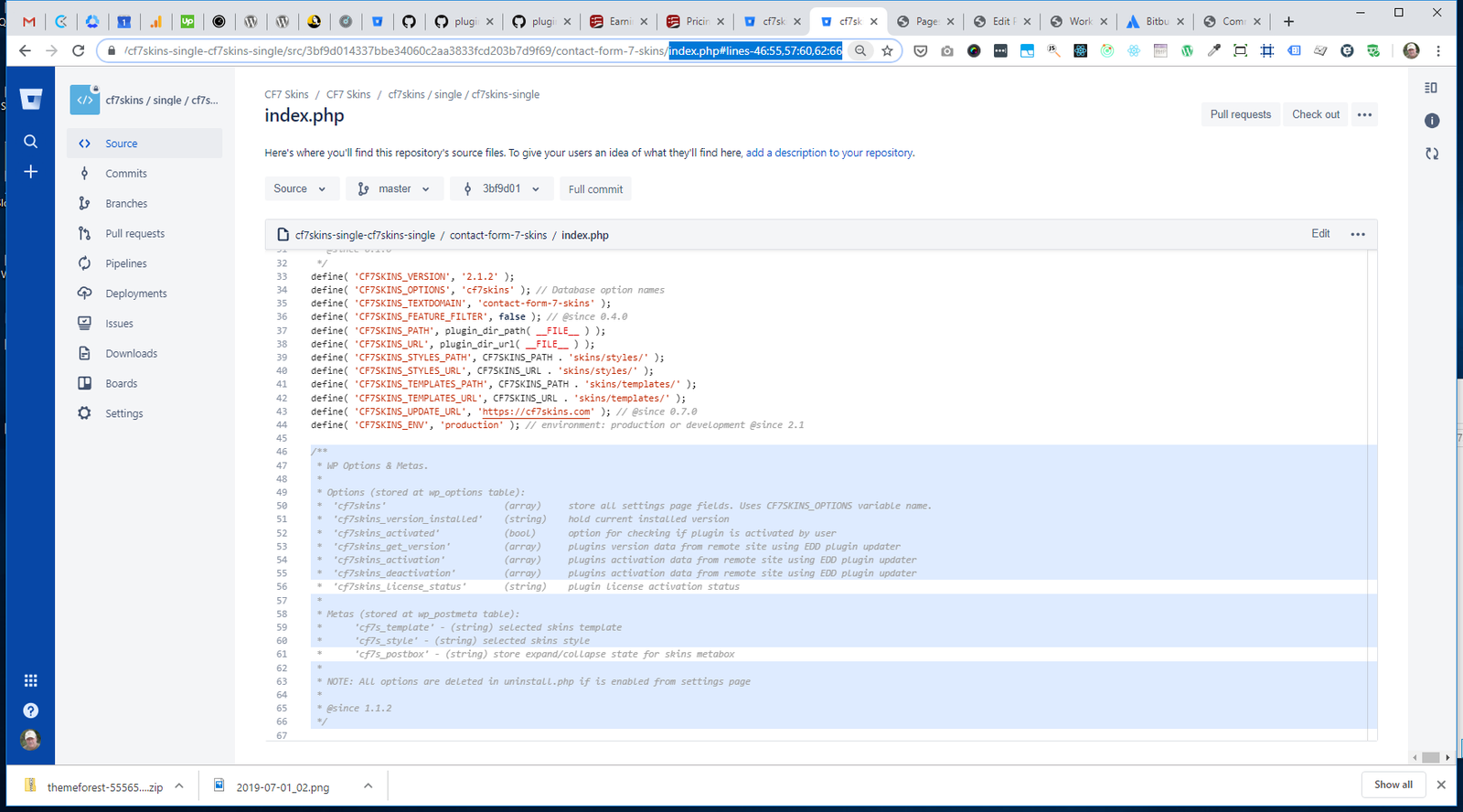The image size is (1463, 812).
Task: Expand the 3bf9d01 commit dropdown
Action: [x=502, y=189]
